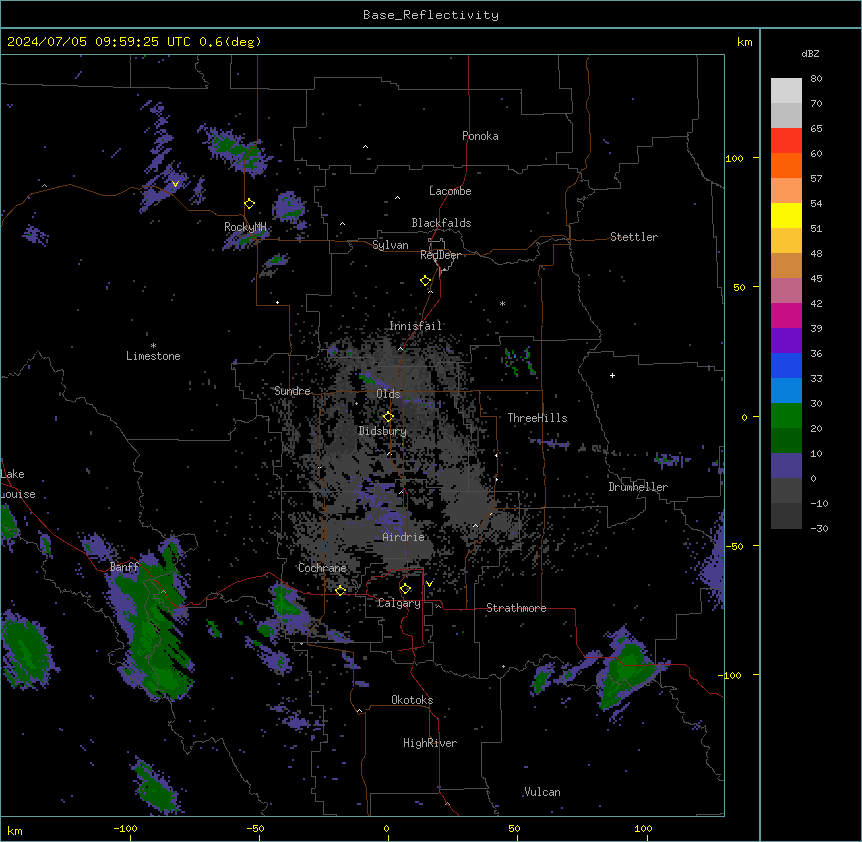Viewport: 862px width, 842px height.
Task: Select the pink 42-45 dBZ legend swatch
Action: tap(786, 291)
